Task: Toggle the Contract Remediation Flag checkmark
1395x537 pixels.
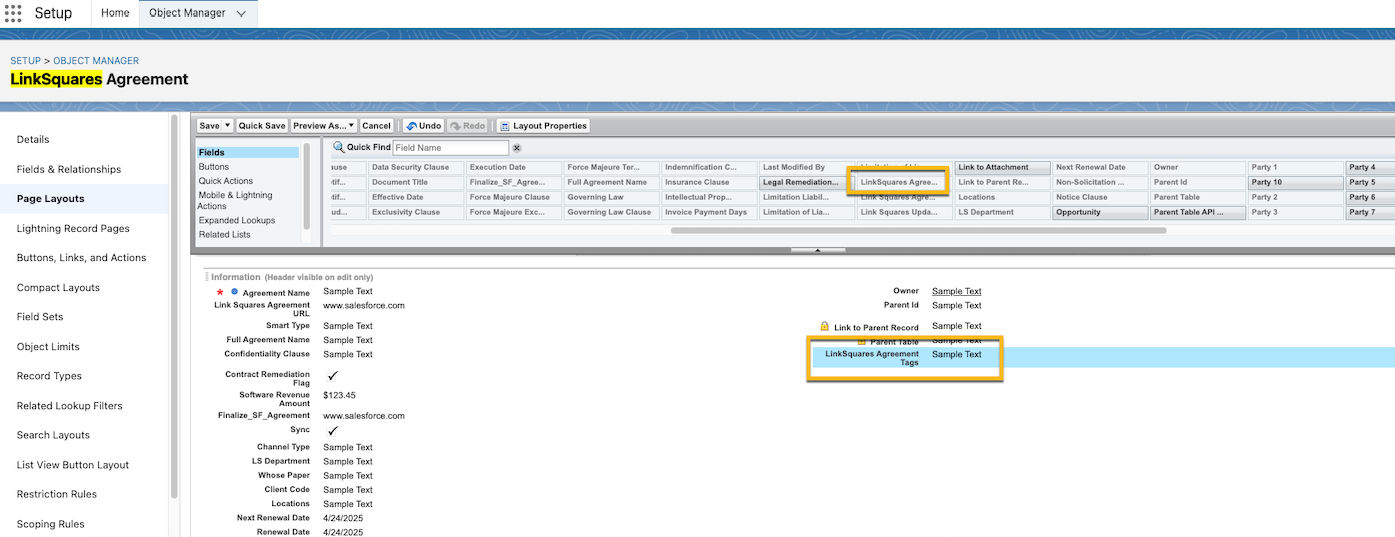Action: point(333,375)
